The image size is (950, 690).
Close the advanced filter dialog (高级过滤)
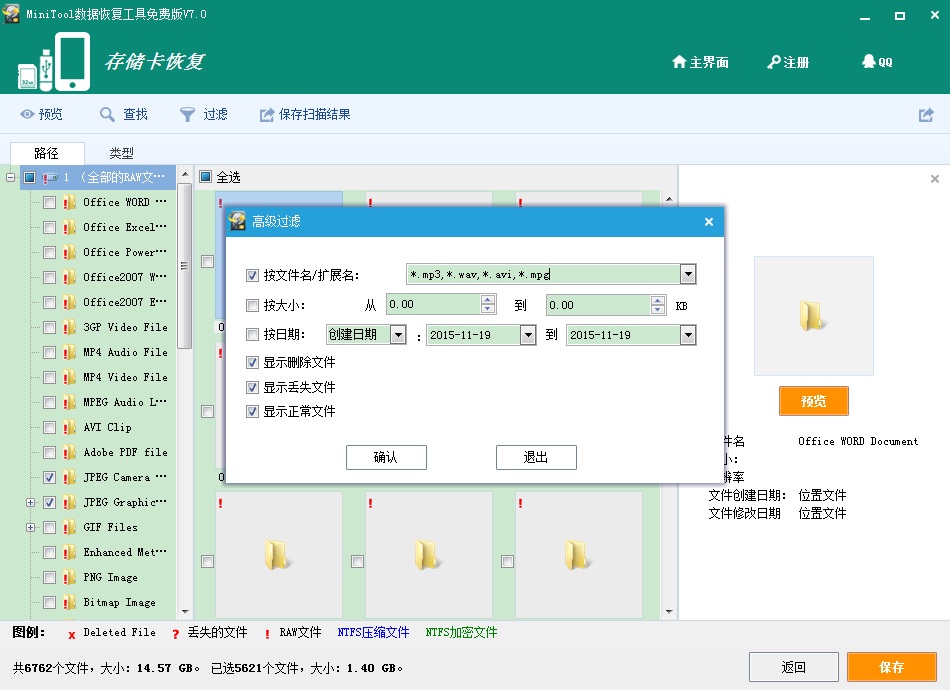click(x=709, y=222)
